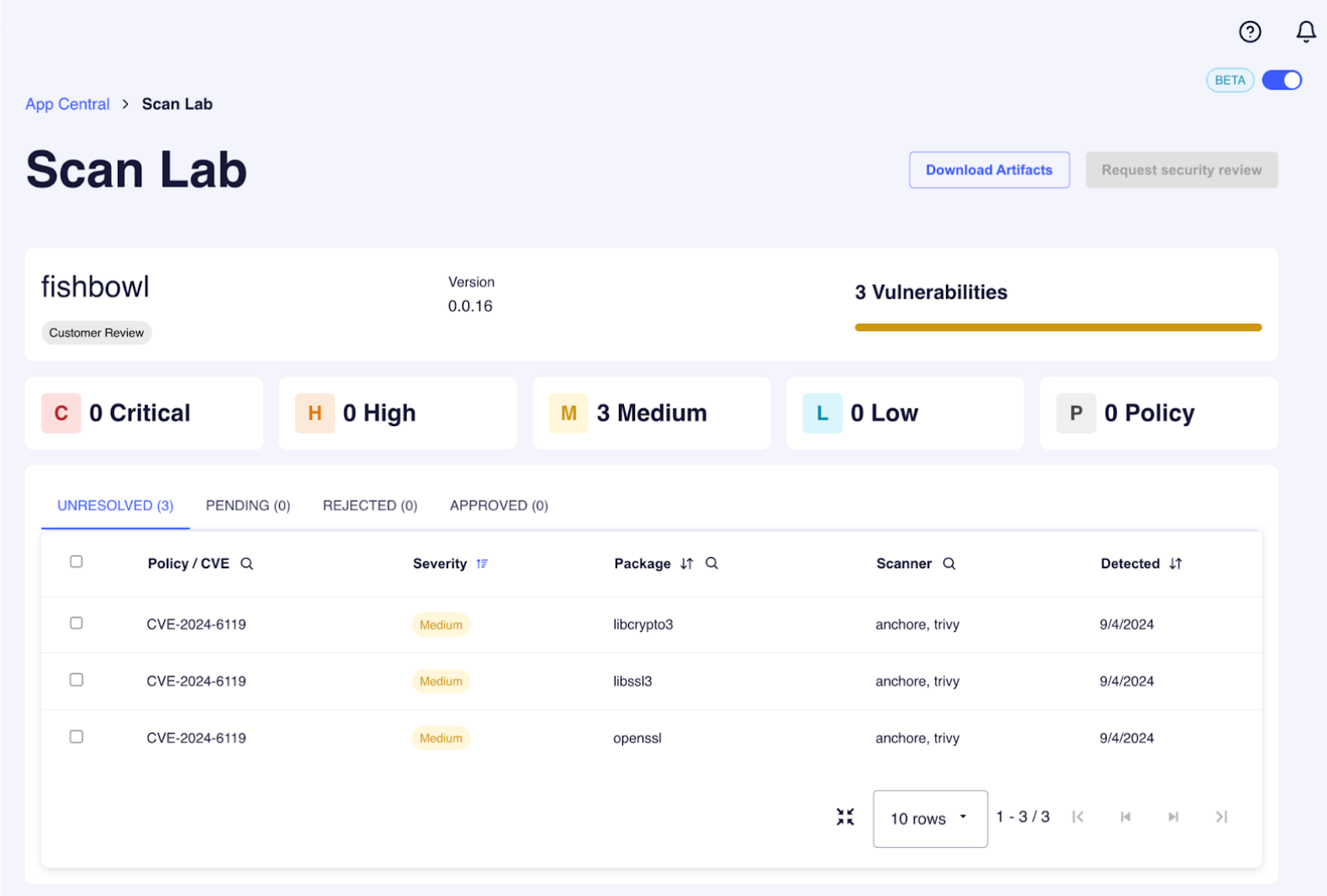The image size is (1327, 896).
Task: Click the vulnerabilities progress bar
Action: click(1058, 328)
